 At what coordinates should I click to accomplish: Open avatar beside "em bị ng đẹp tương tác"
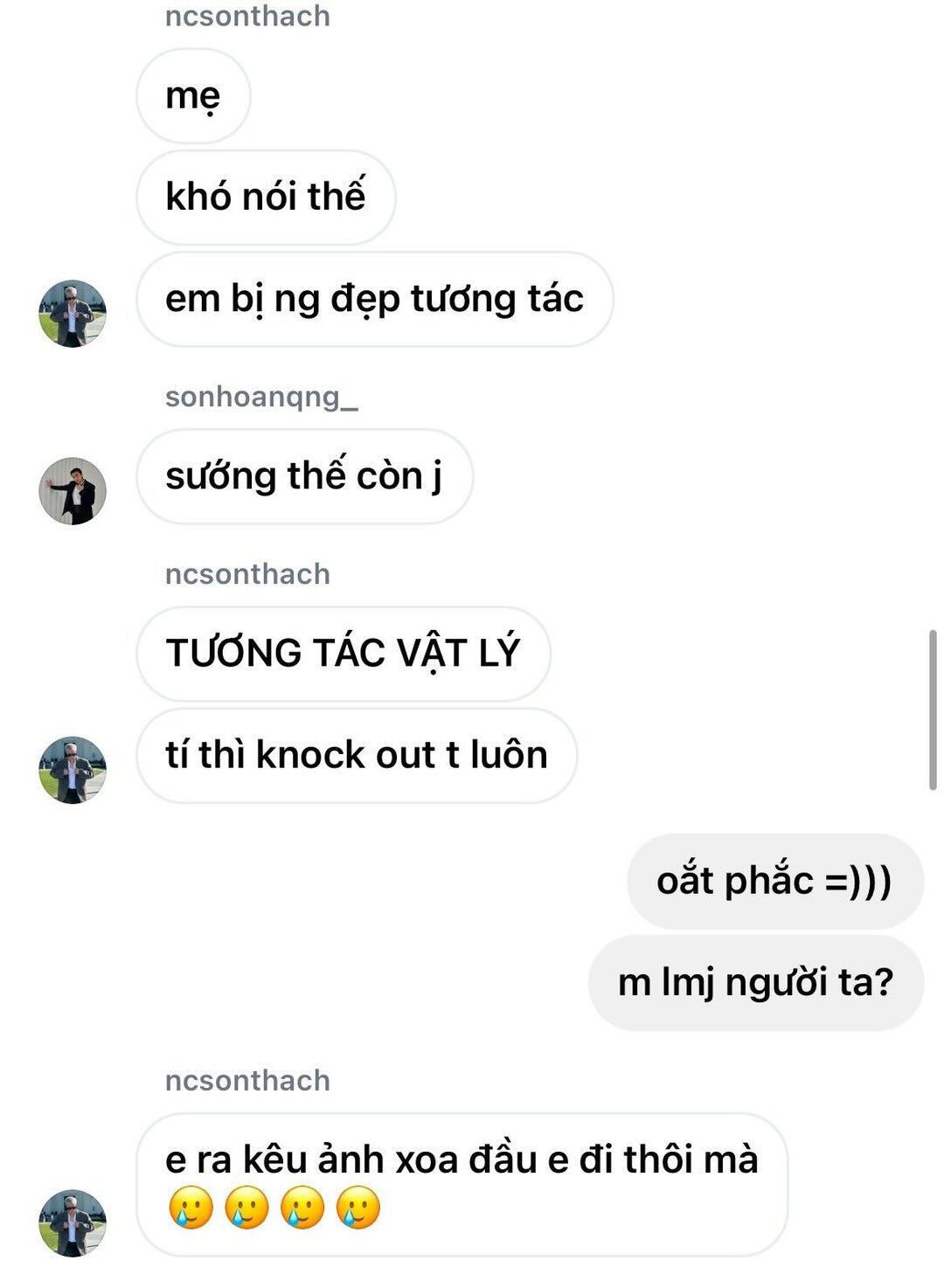pos(73,314)
